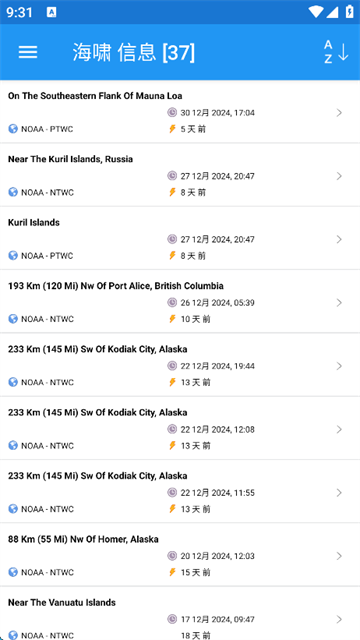
Task: Select Kodiak City entry dated 22 12月 12:08
Action: [180, 428]
